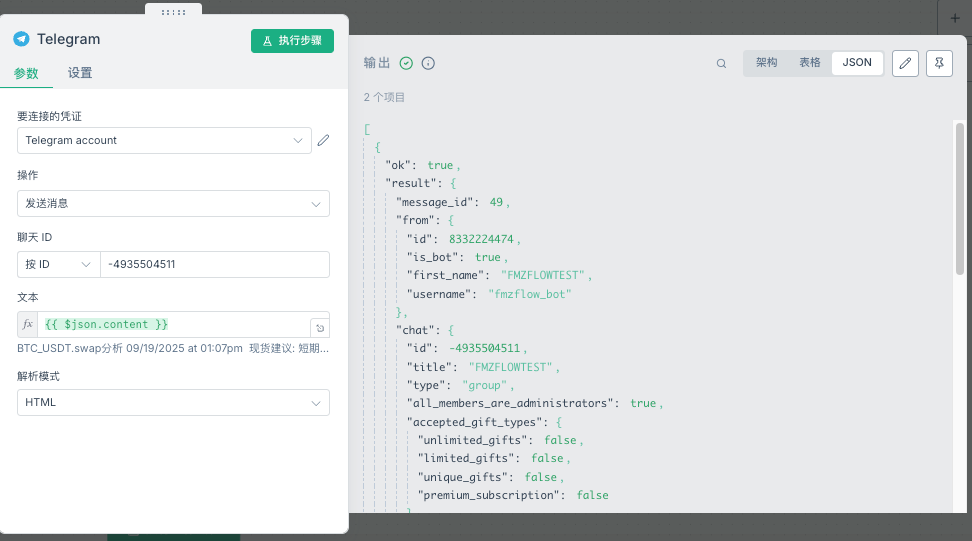
Task: Open the expression editor icon in text field
Action: 319,327
